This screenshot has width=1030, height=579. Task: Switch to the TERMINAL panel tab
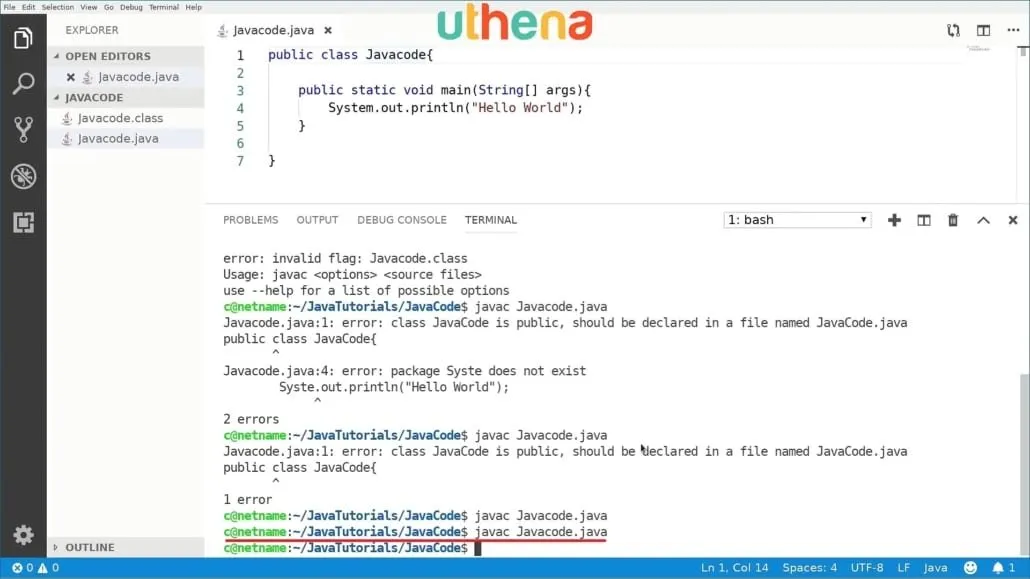491,220
